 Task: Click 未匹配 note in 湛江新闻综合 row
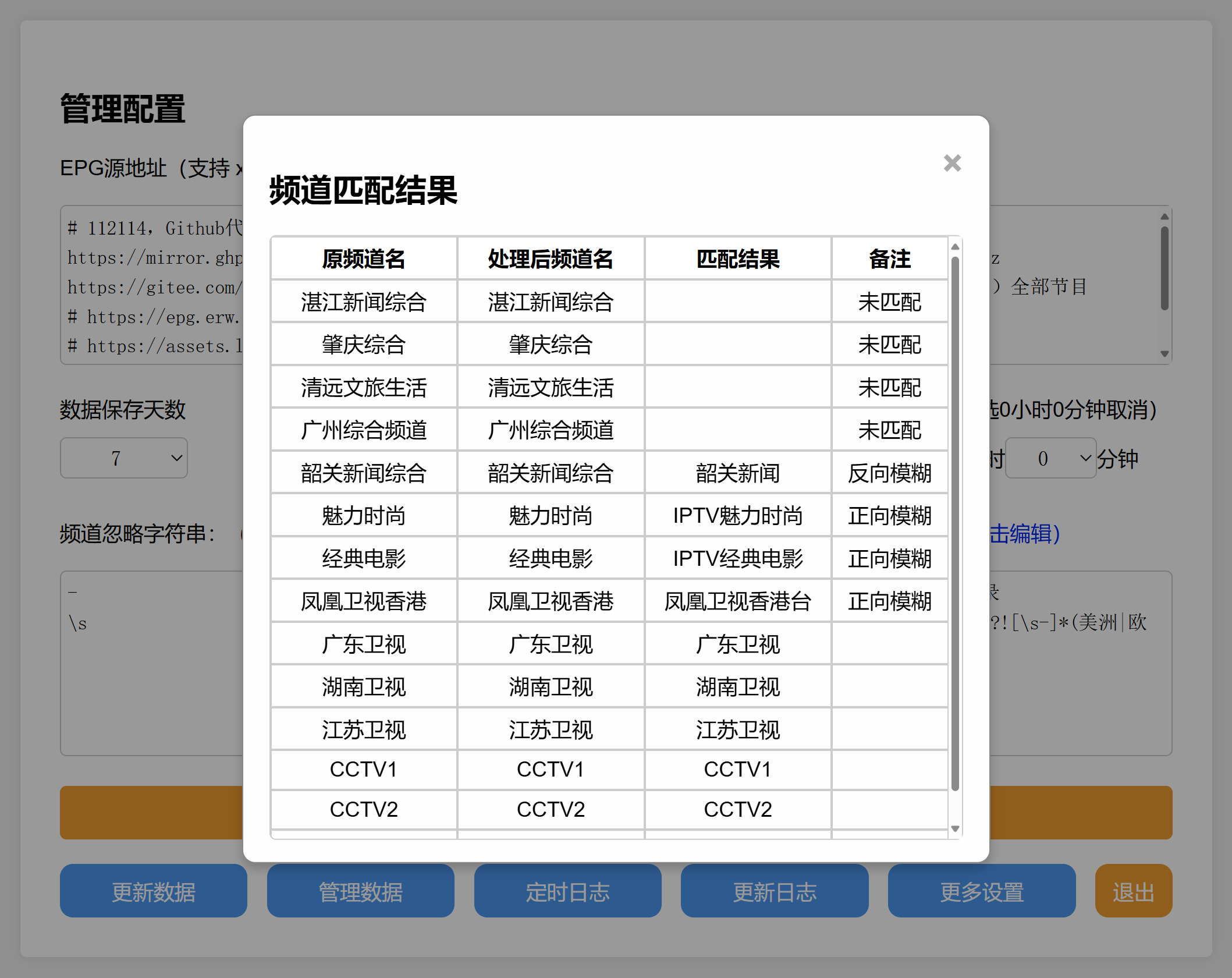889,302
